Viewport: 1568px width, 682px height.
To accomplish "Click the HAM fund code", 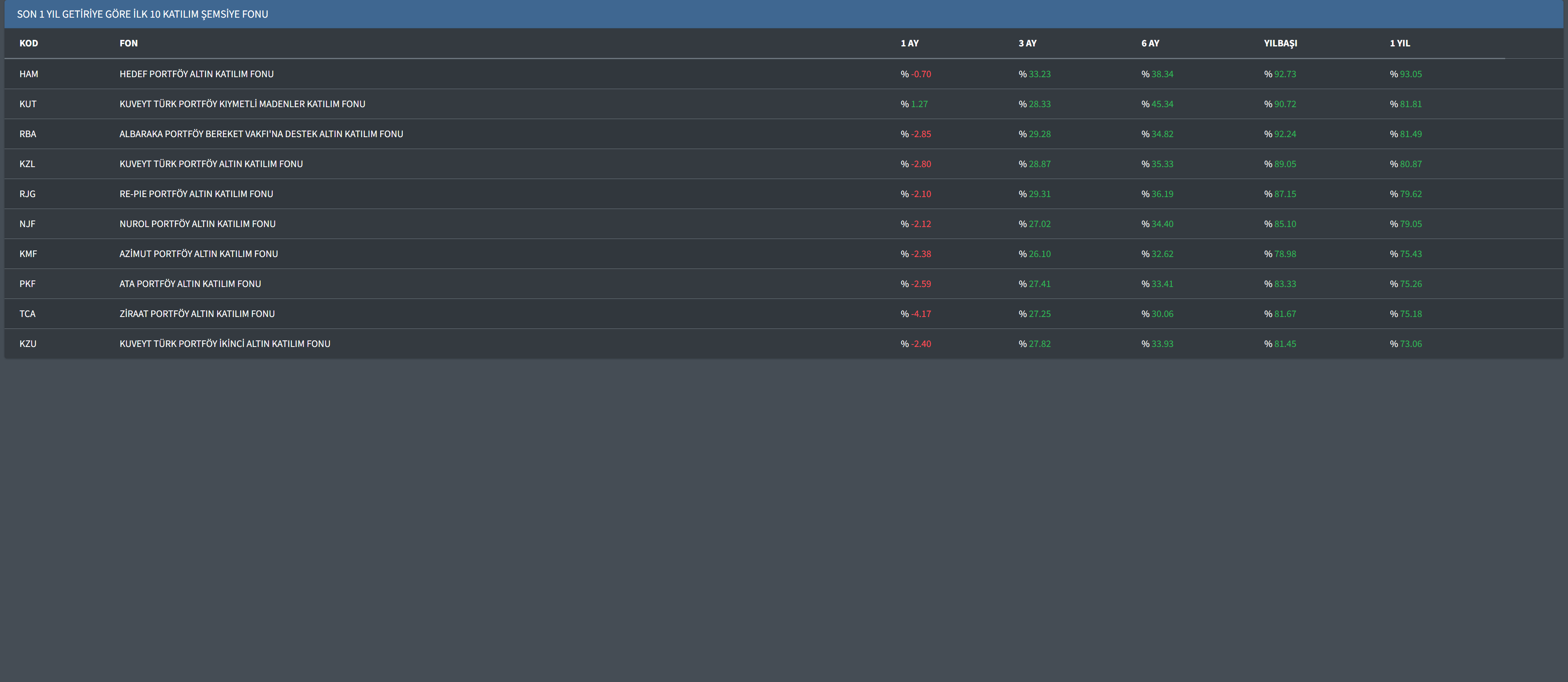I will tap(29, 74).
